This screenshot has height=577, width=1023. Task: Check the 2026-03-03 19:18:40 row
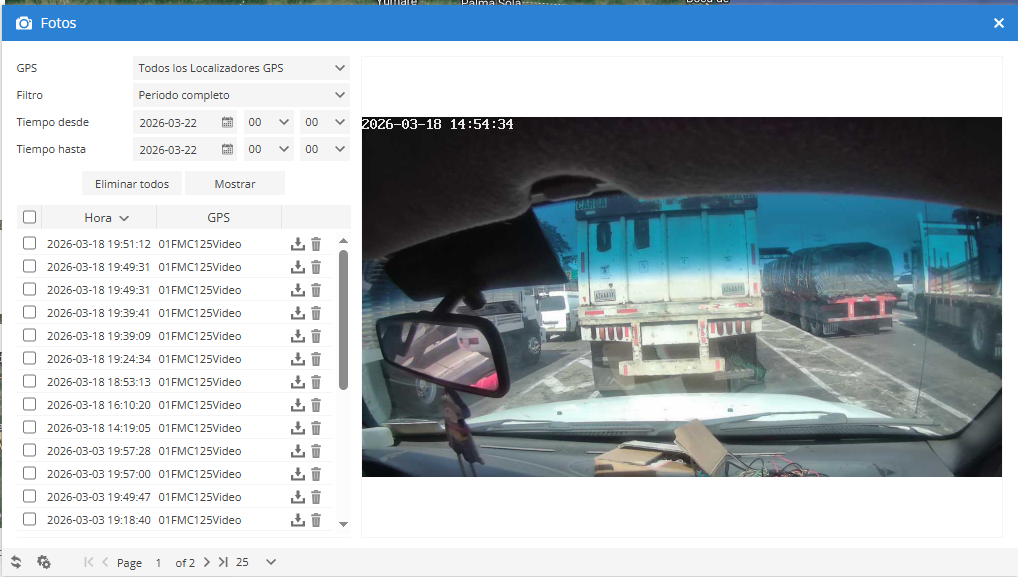[29, 520]
